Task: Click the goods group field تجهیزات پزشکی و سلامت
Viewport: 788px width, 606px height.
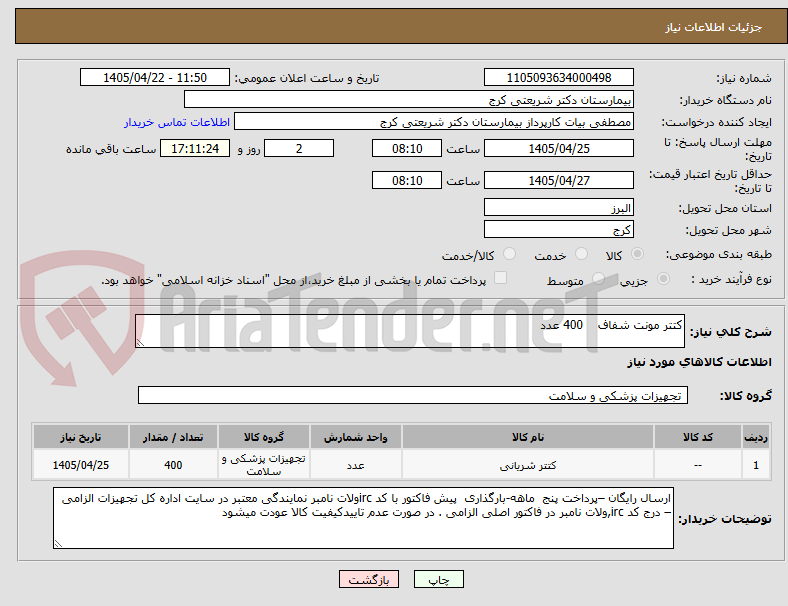Action: coord(413,395)
